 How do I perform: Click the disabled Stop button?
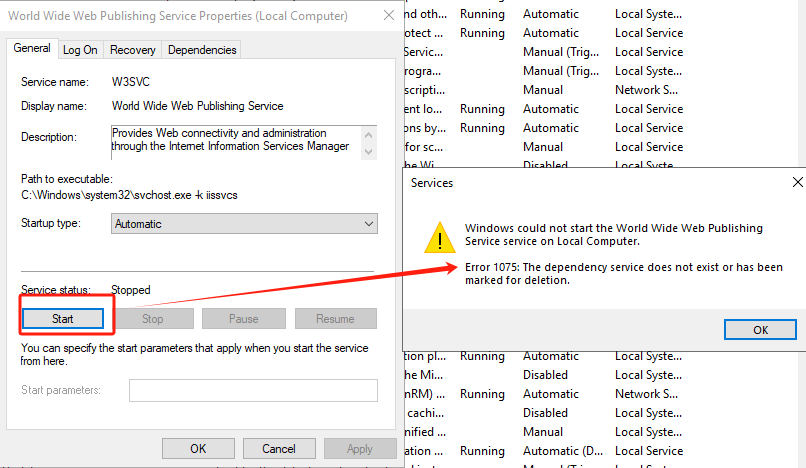[153, 319]
